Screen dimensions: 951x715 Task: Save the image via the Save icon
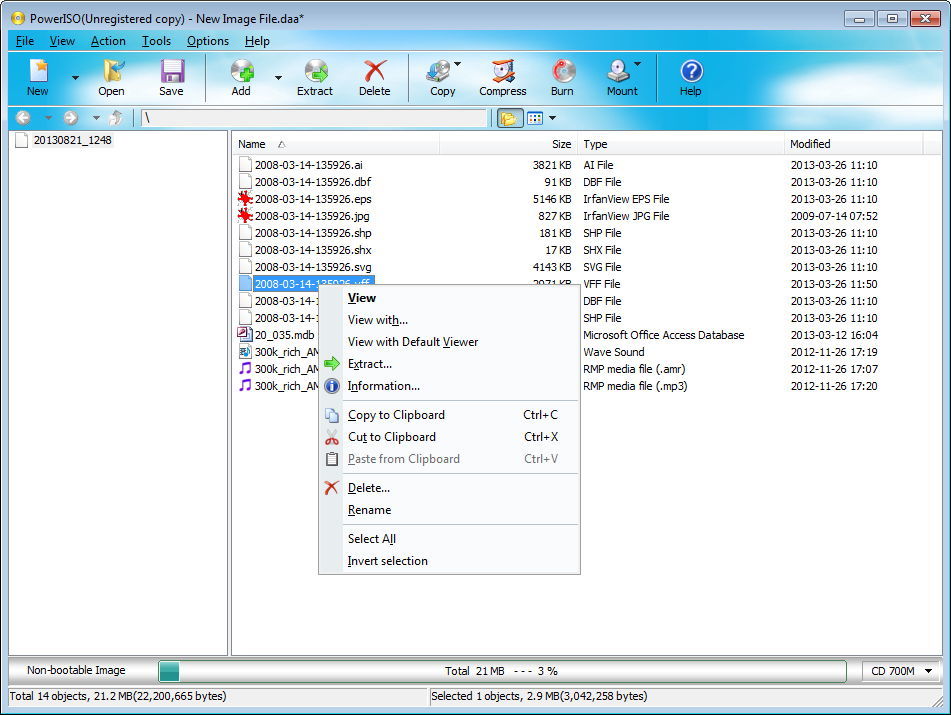point(170,77)
